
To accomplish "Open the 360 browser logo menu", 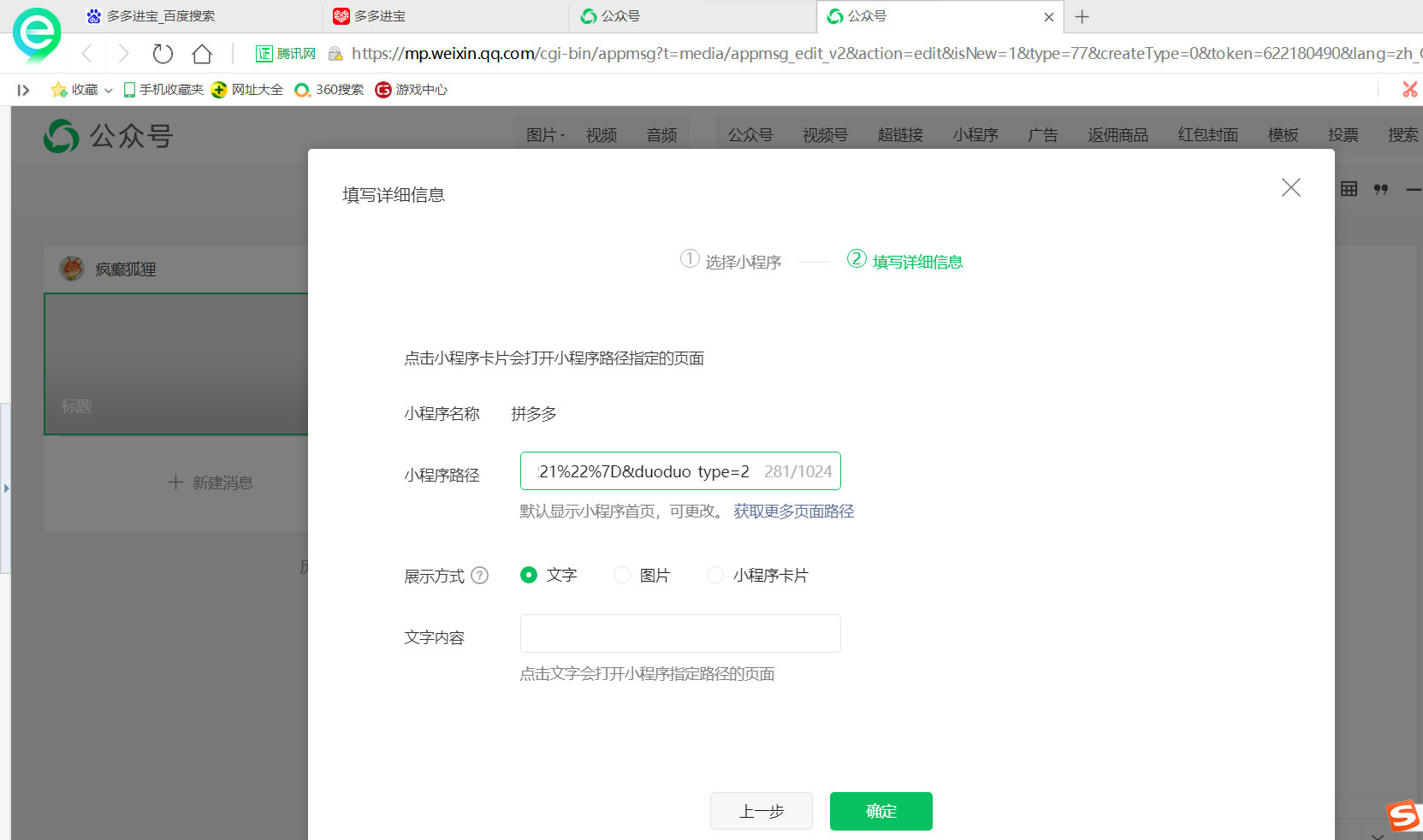I will coord(37,35).
